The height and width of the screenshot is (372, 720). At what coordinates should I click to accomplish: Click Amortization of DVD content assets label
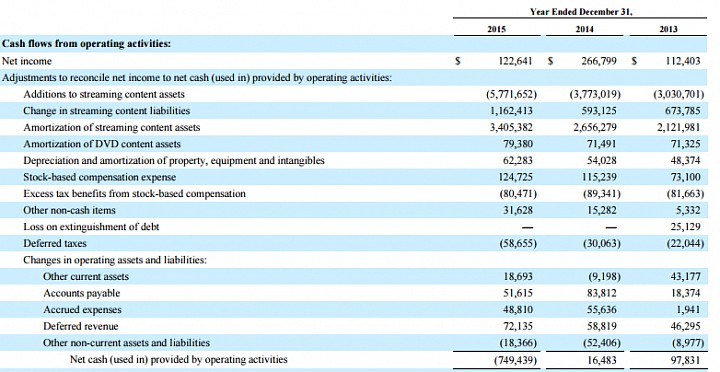coord(102,144)
